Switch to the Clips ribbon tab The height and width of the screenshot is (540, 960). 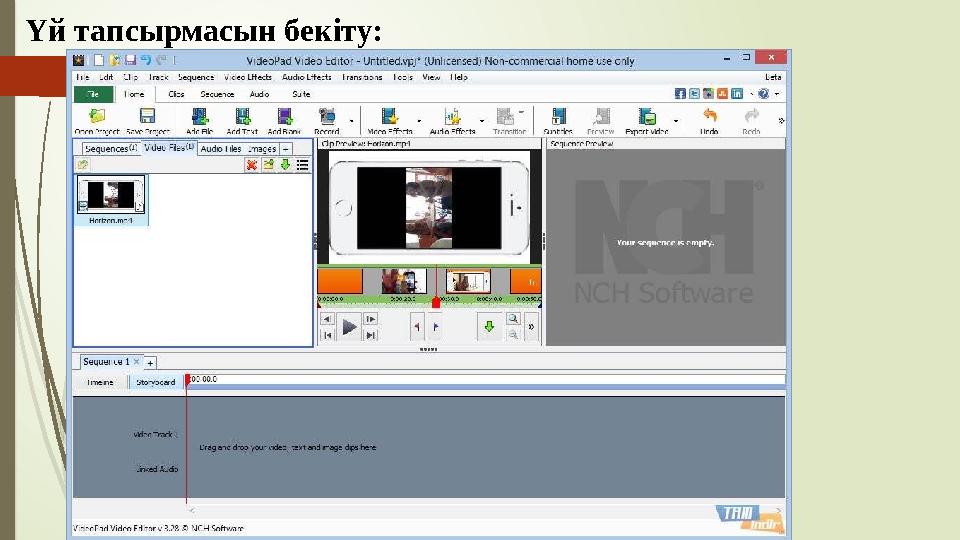click(176, 94)
